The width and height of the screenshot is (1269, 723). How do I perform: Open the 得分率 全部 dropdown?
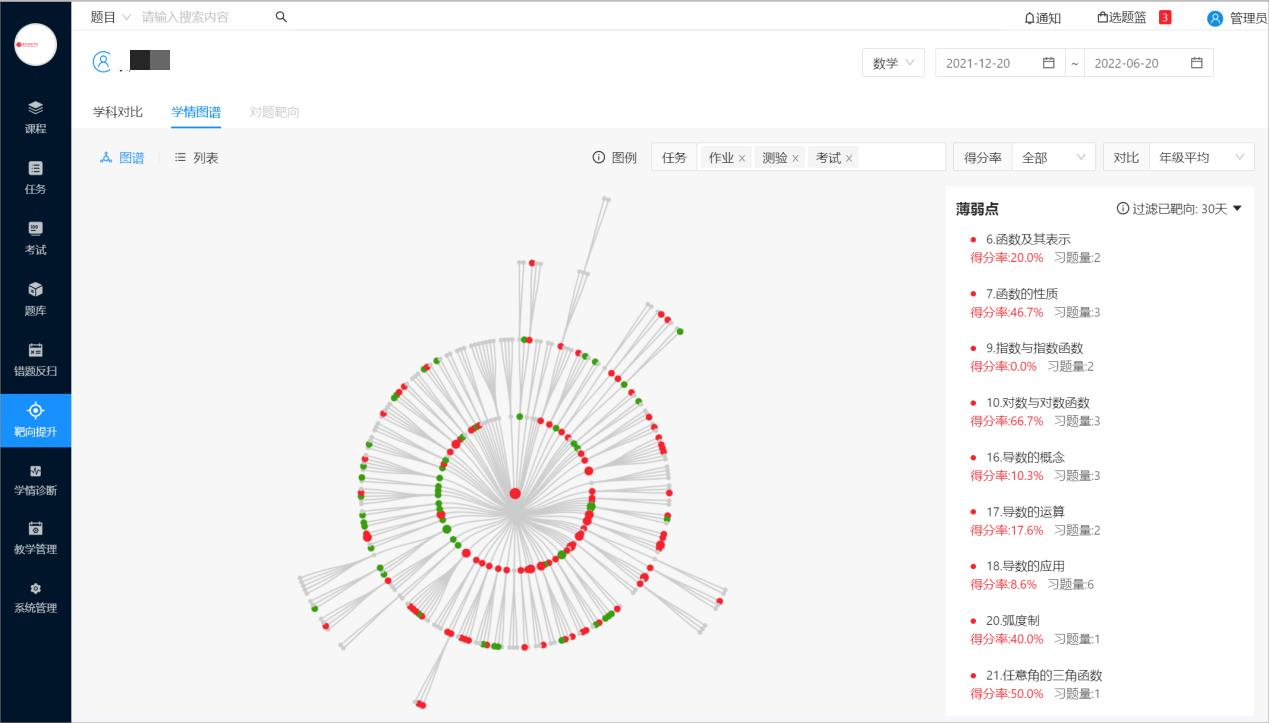click(1054, 158)
